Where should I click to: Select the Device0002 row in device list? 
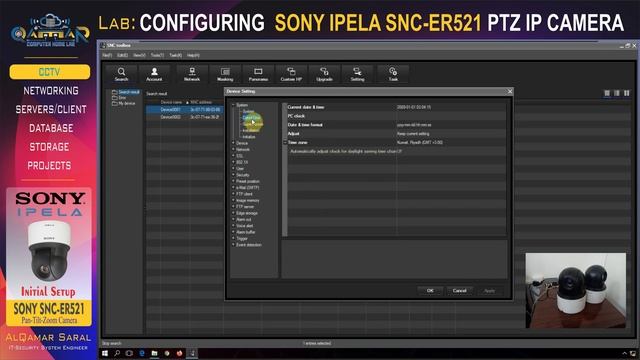tap(185, 117)
